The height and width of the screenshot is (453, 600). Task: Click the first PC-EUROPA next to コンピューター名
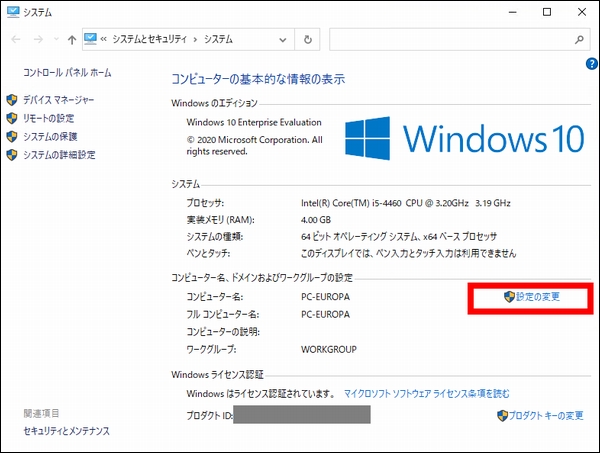pos(325,297)
